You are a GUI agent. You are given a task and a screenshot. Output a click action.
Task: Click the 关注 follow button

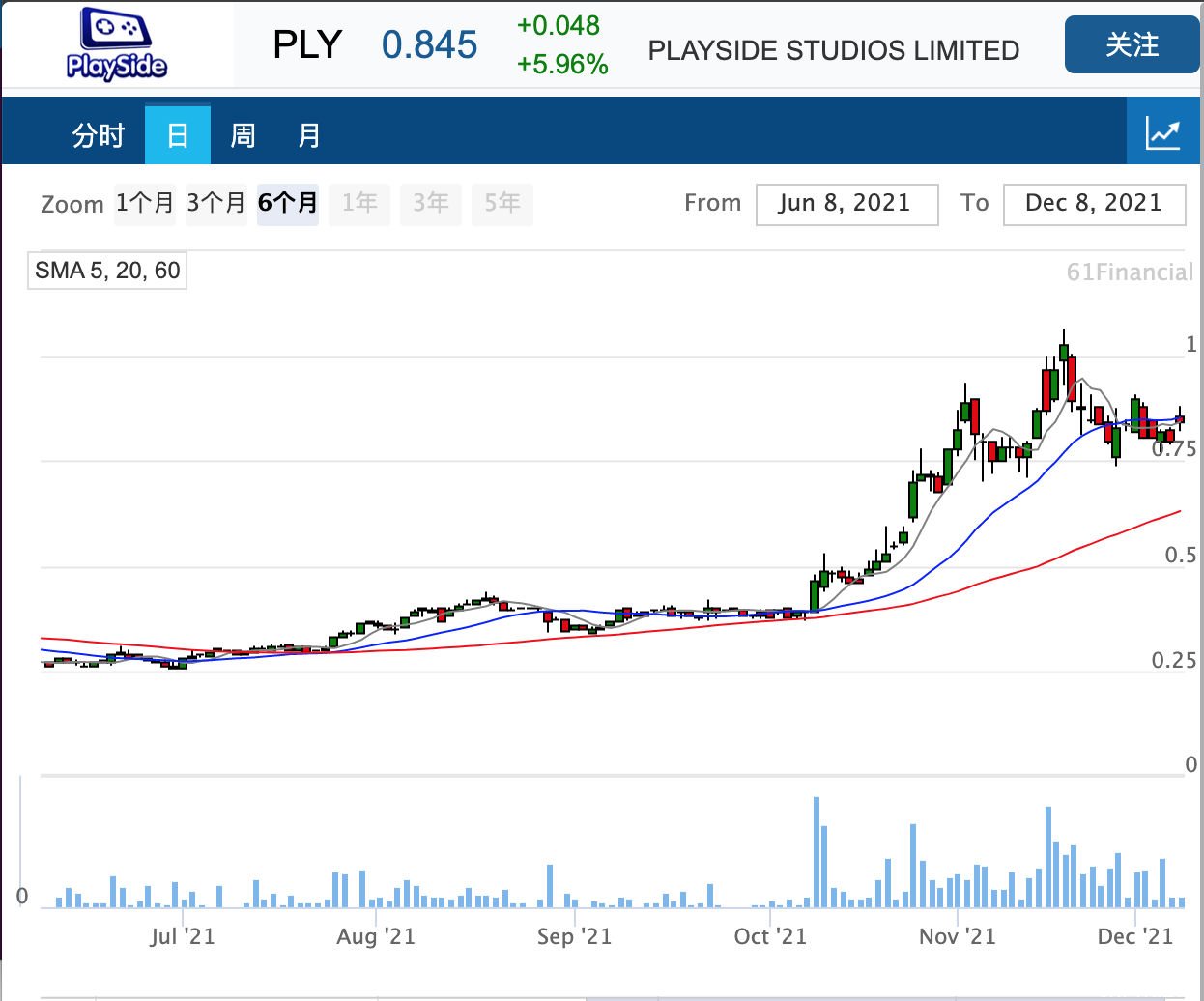[1132, 44]
